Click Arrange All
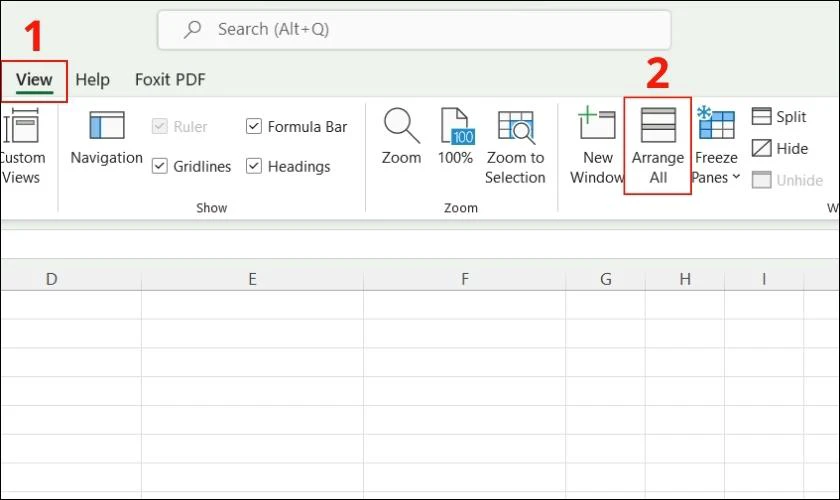Screen dimensions: 840x500 coord(657,146)
